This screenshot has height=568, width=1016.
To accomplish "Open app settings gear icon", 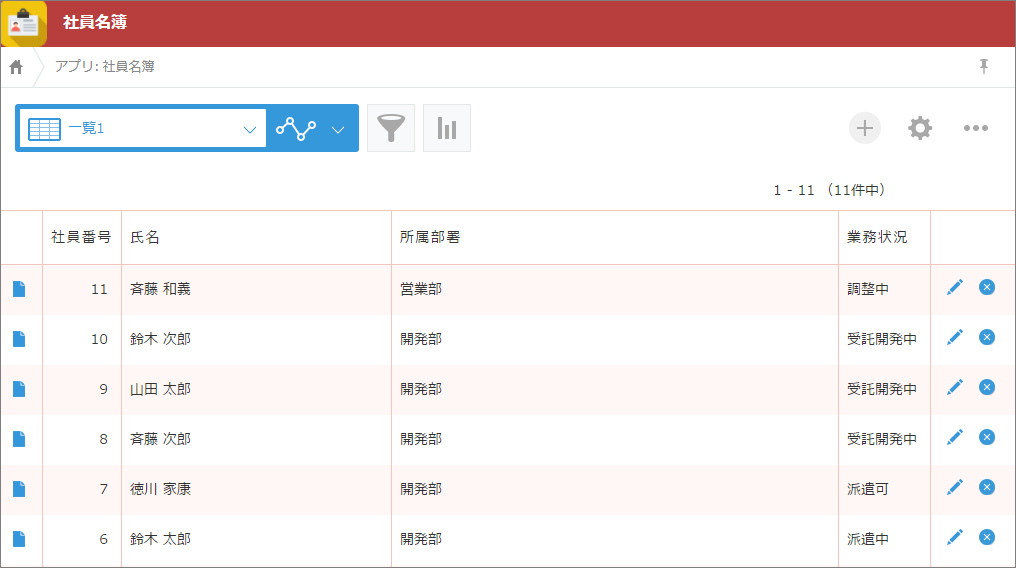I will tap(920, 128).
